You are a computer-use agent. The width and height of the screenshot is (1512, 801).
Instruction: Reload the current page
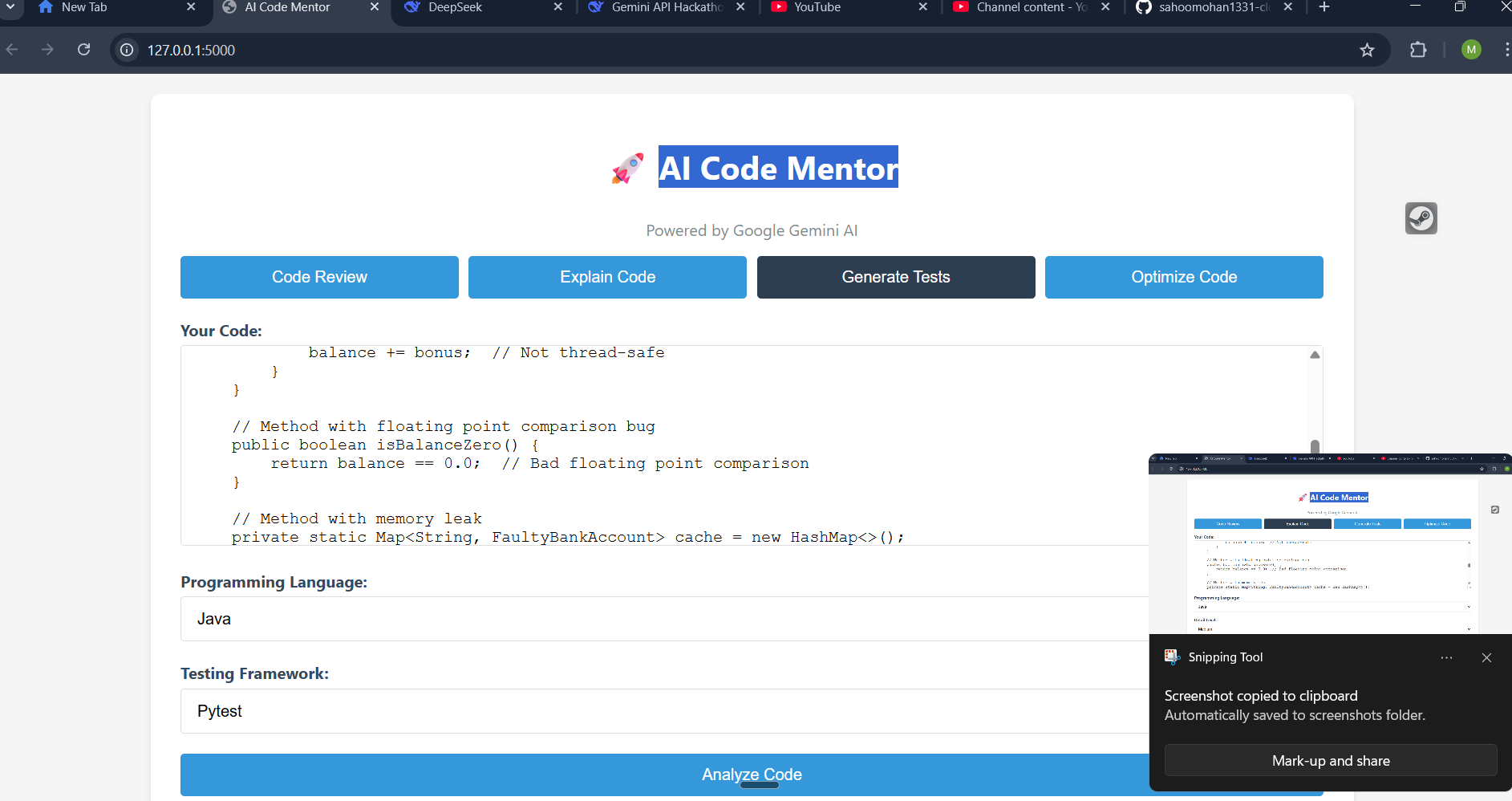tap(83, 50)
